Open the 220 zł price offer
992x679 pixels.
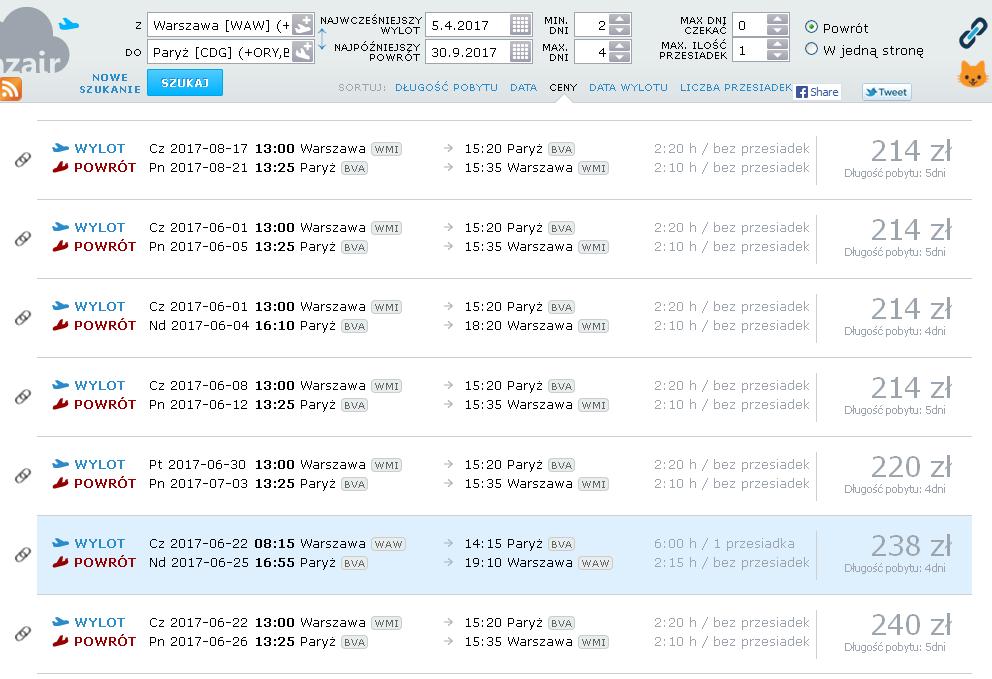911,467
